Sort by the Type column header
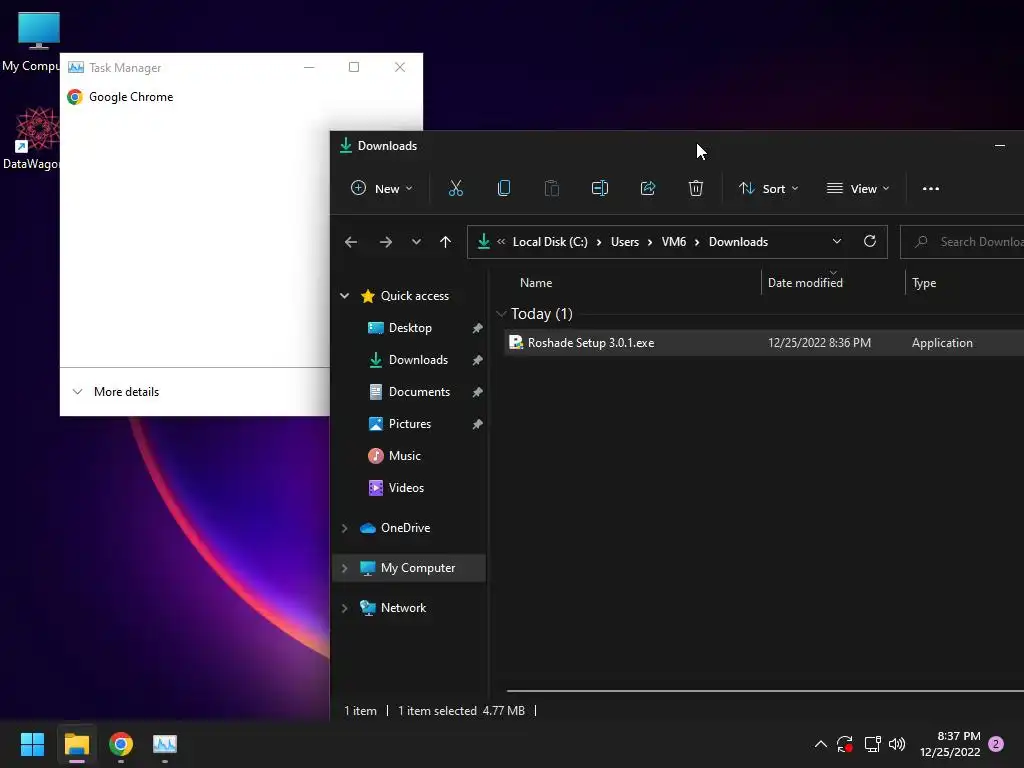The image size is (1024, 768). [x=923, y=283]
